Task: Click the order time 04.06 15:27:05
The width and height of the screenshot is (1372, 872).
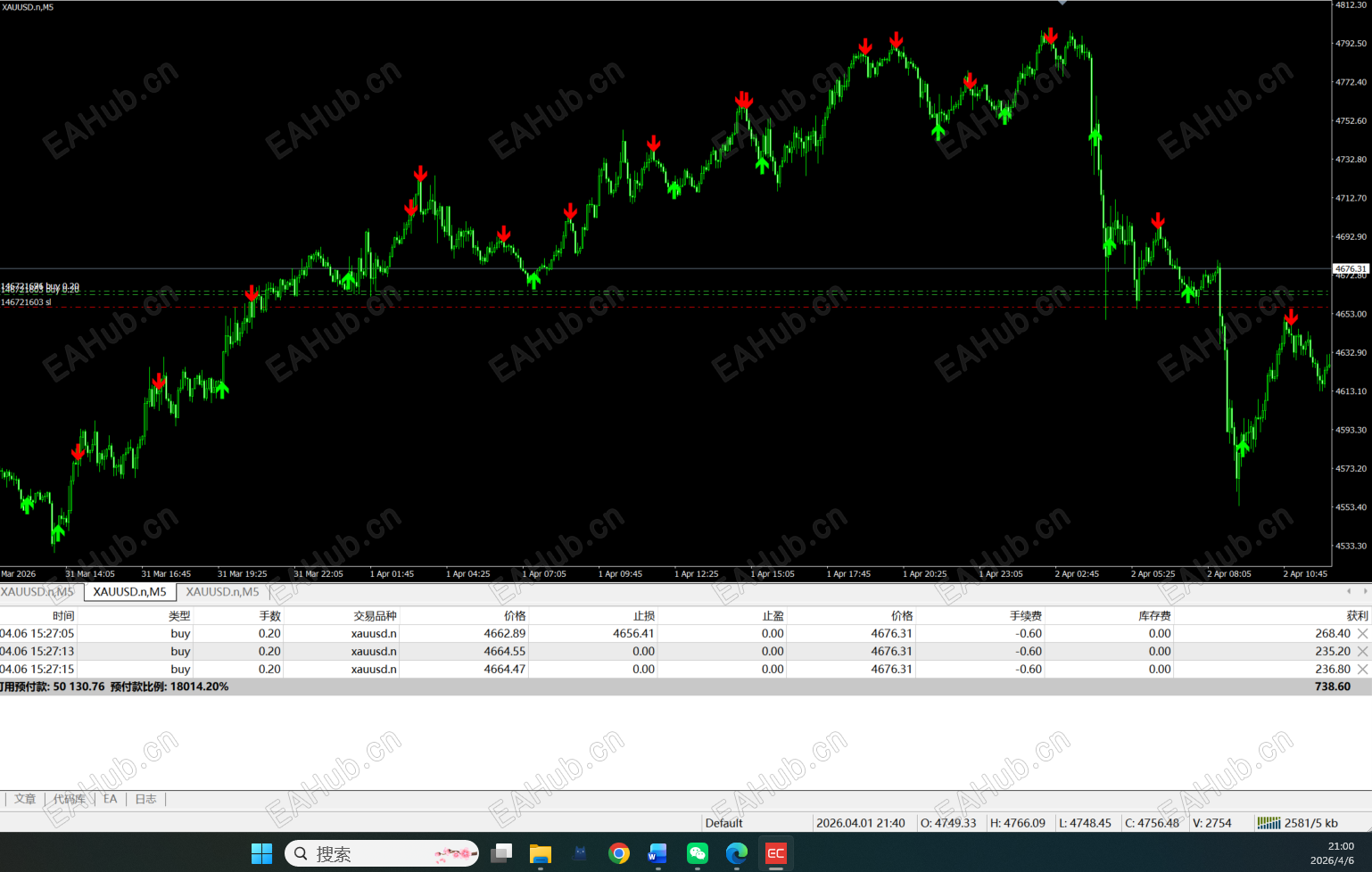Action: coord(37,634)
